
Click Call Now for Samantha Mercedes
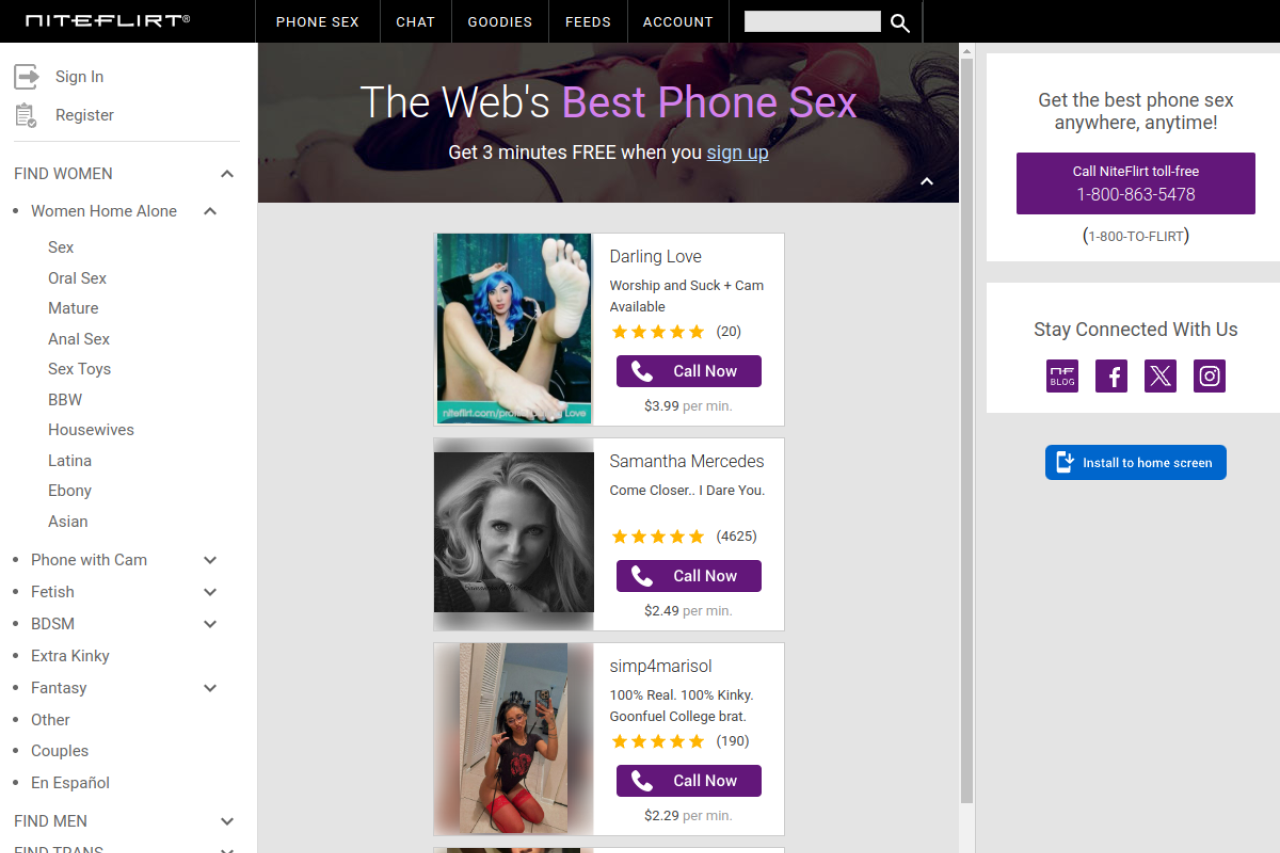688,576
